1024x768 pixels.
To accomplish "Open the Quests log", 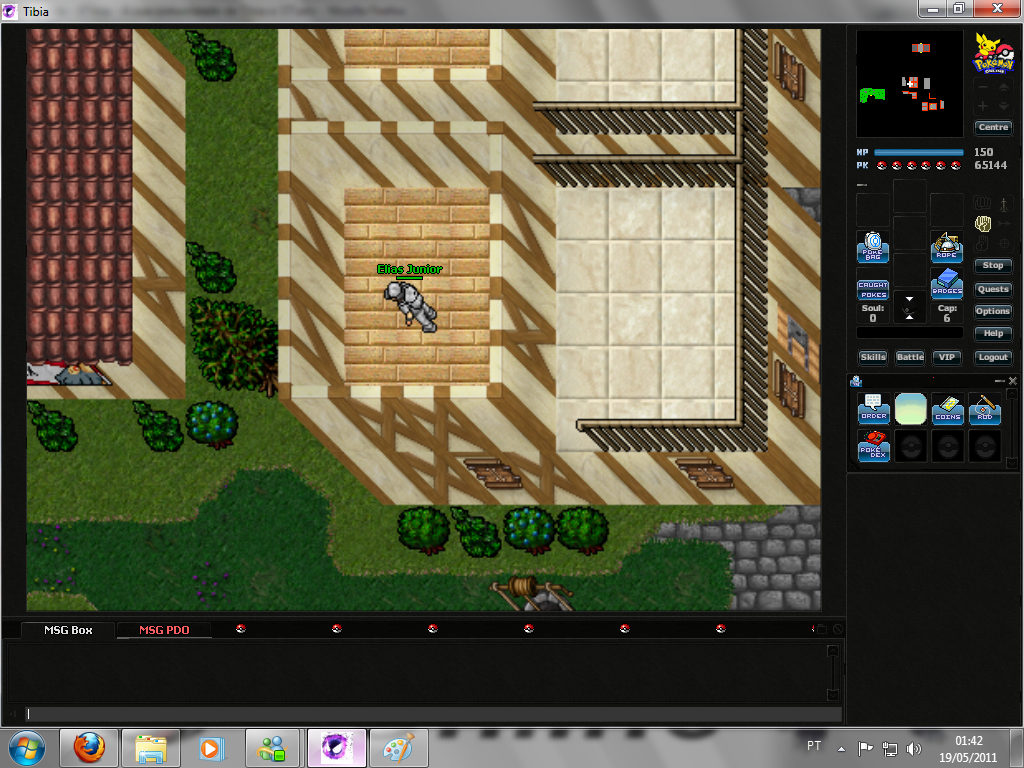I will click(x=993, y=289).
